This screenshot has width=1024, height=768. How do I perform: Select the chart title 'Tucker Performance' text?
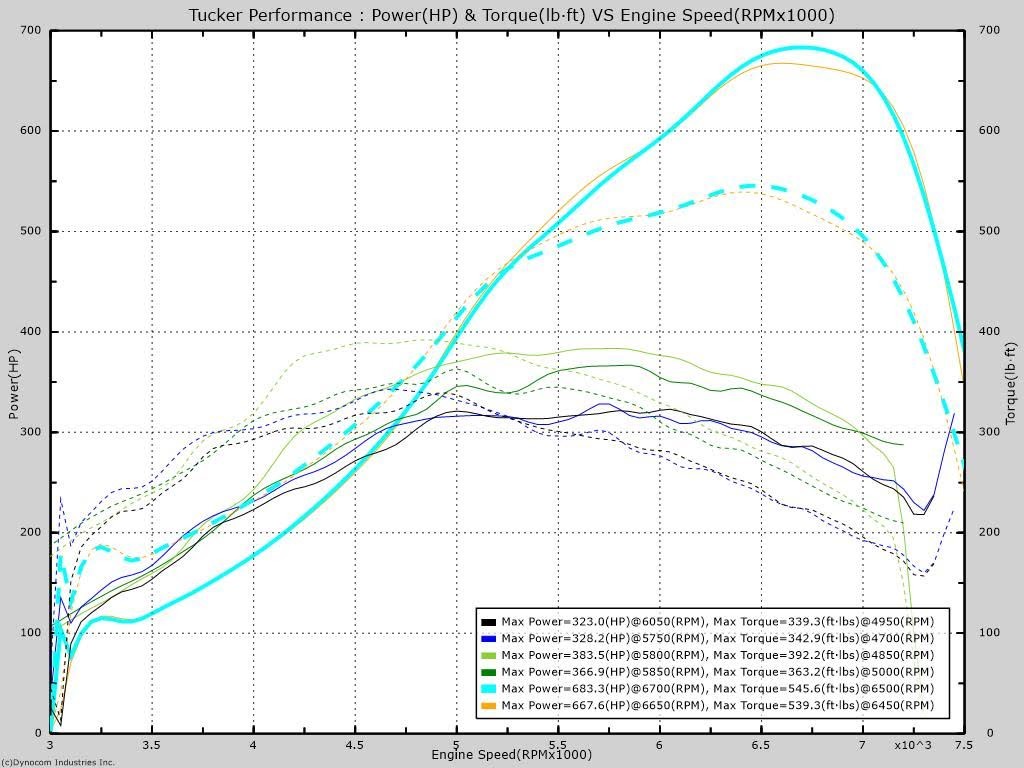(270, 15)
